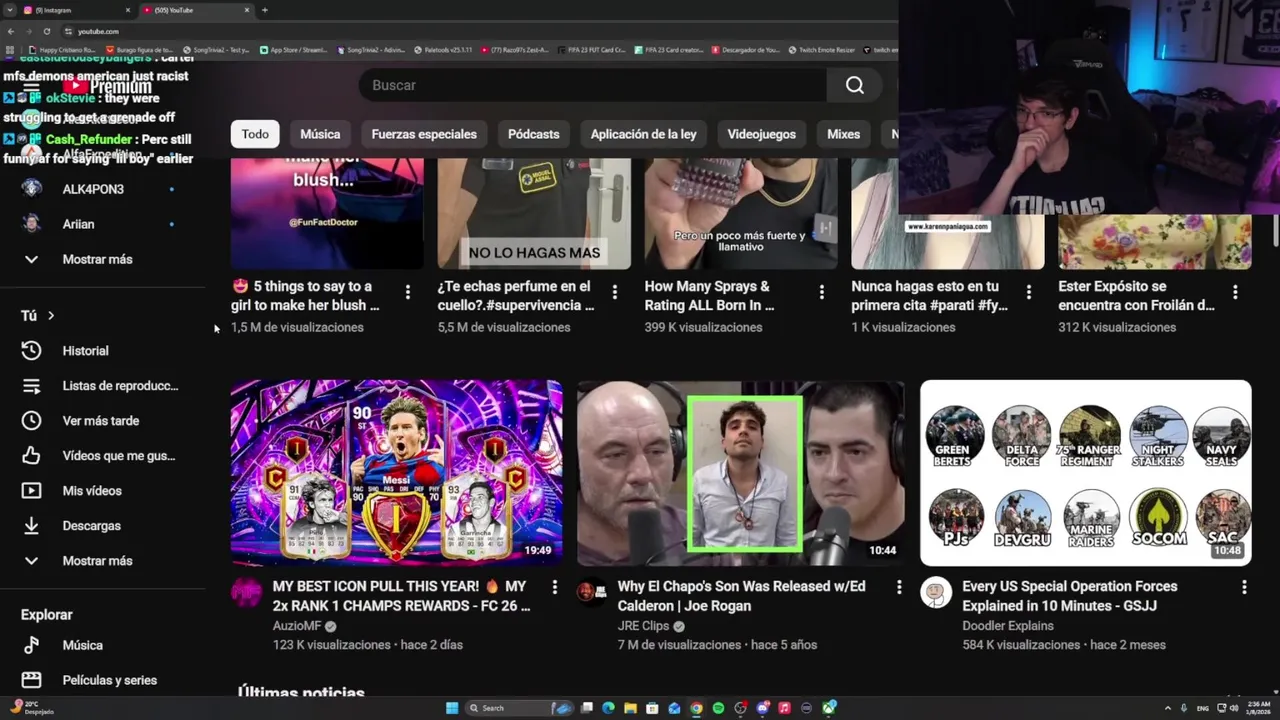Screen dimensions: 1280x720
Task: Open options menu for Messi icon pull video
Action: click(x=553, y=587)
